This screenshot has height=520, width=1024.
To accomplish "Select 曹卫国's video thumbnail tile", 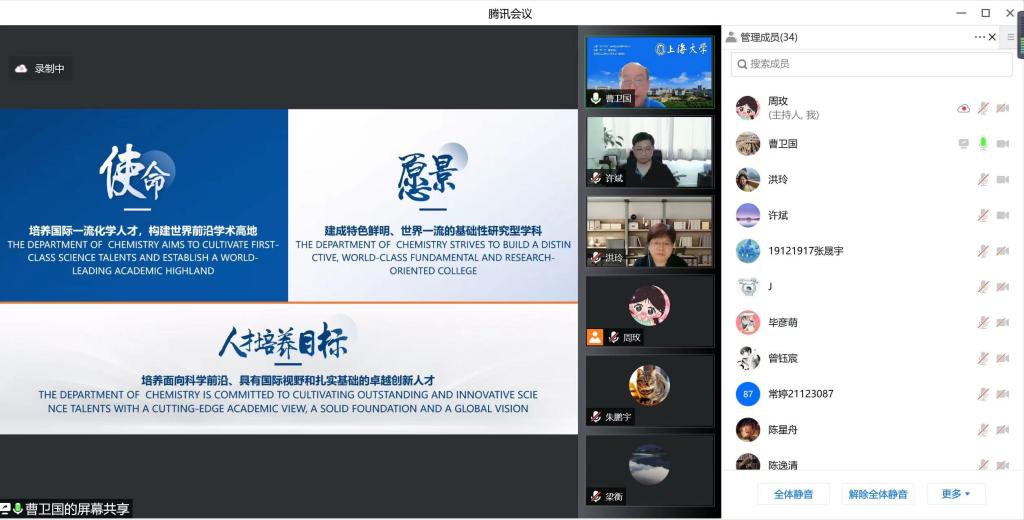I will coord(649,72).
